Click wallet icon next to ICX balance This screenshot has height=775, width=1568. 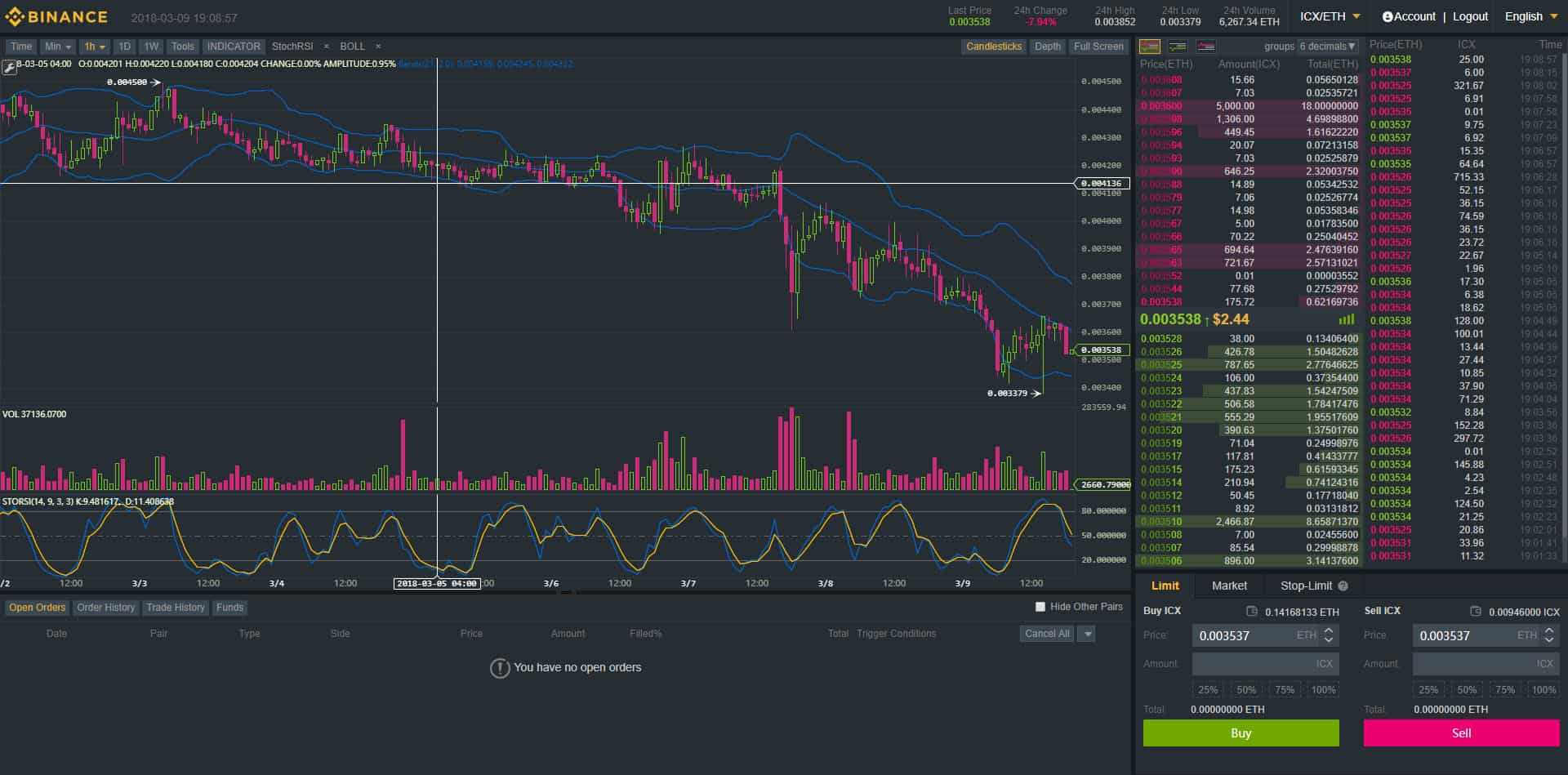point(1476,611)
